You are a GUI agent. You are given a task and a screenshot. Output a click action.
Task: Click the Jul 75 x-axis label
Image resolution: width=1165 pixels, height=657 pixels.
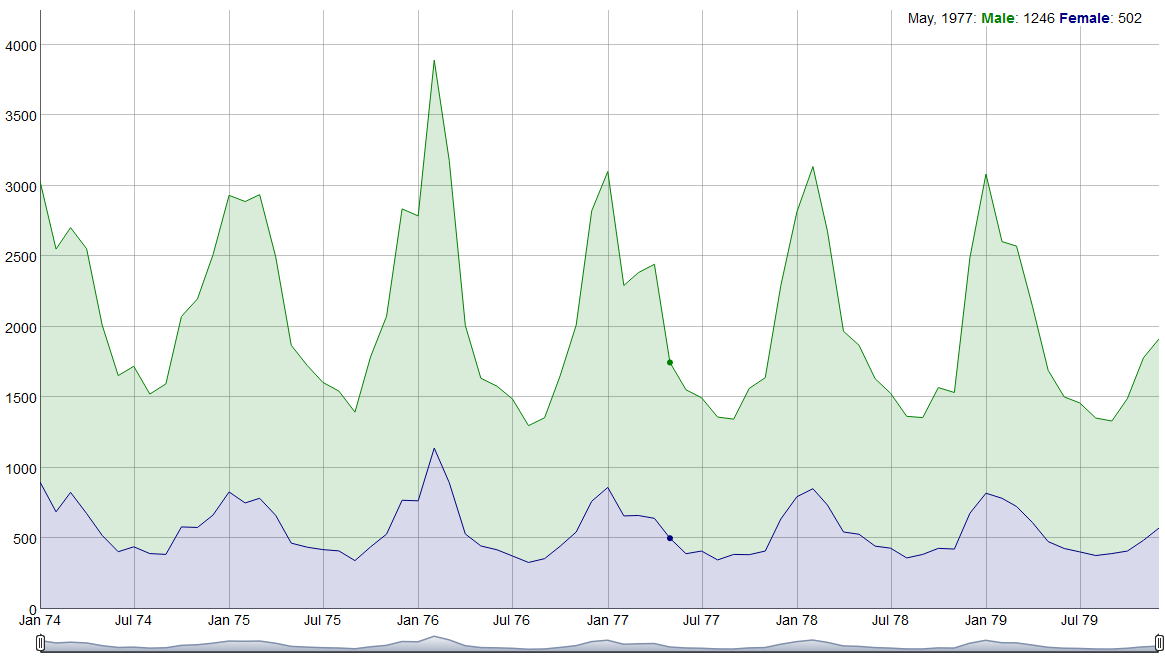[322, 620]
